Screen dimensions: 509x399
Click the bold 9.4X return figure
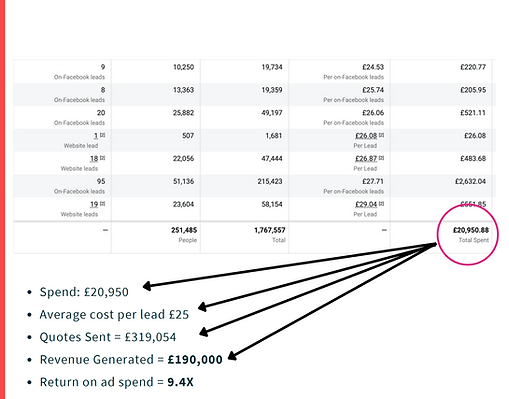pos(180,382)
